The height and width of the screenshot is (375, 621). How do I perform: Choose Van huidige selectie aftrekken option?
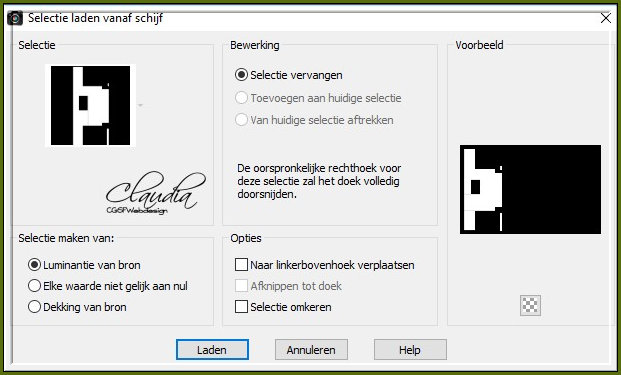tap(241, 120)
